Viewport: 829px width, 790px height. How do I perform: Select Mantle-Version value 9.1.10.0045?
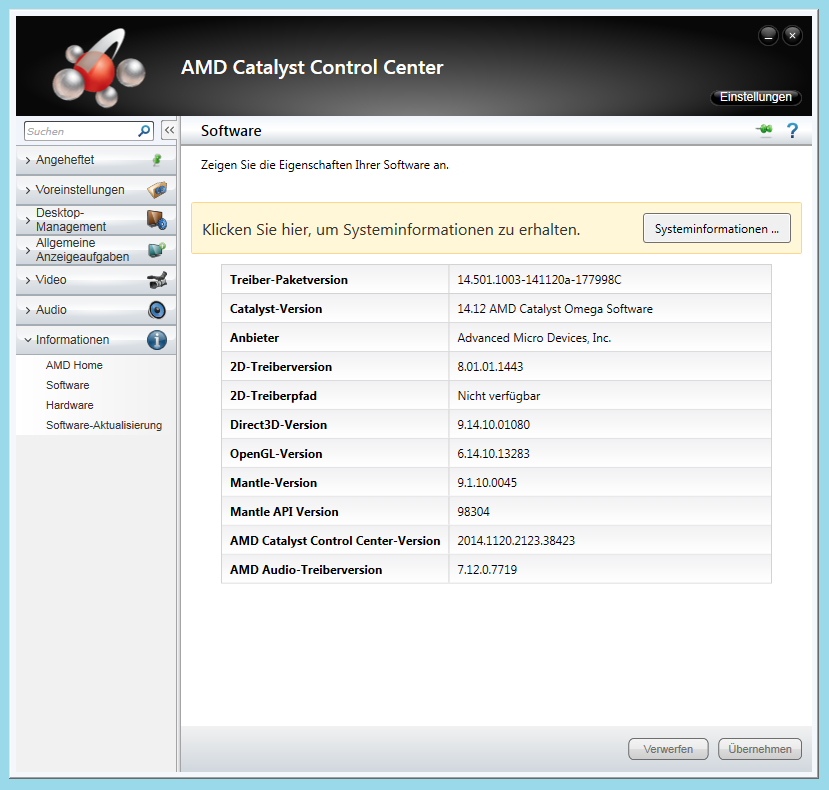pyautogui.click(x=487, y=483)
